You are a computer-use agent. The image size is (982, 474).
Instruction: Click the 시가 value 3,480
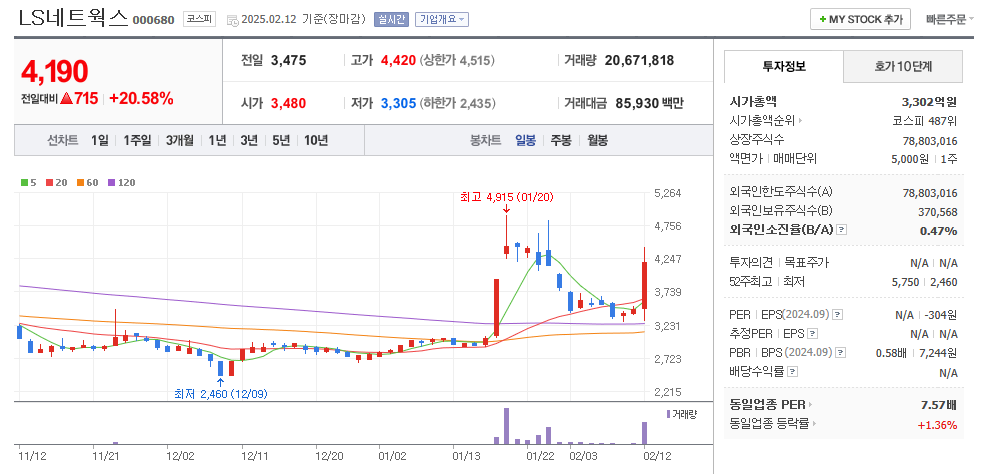[288, 103]
